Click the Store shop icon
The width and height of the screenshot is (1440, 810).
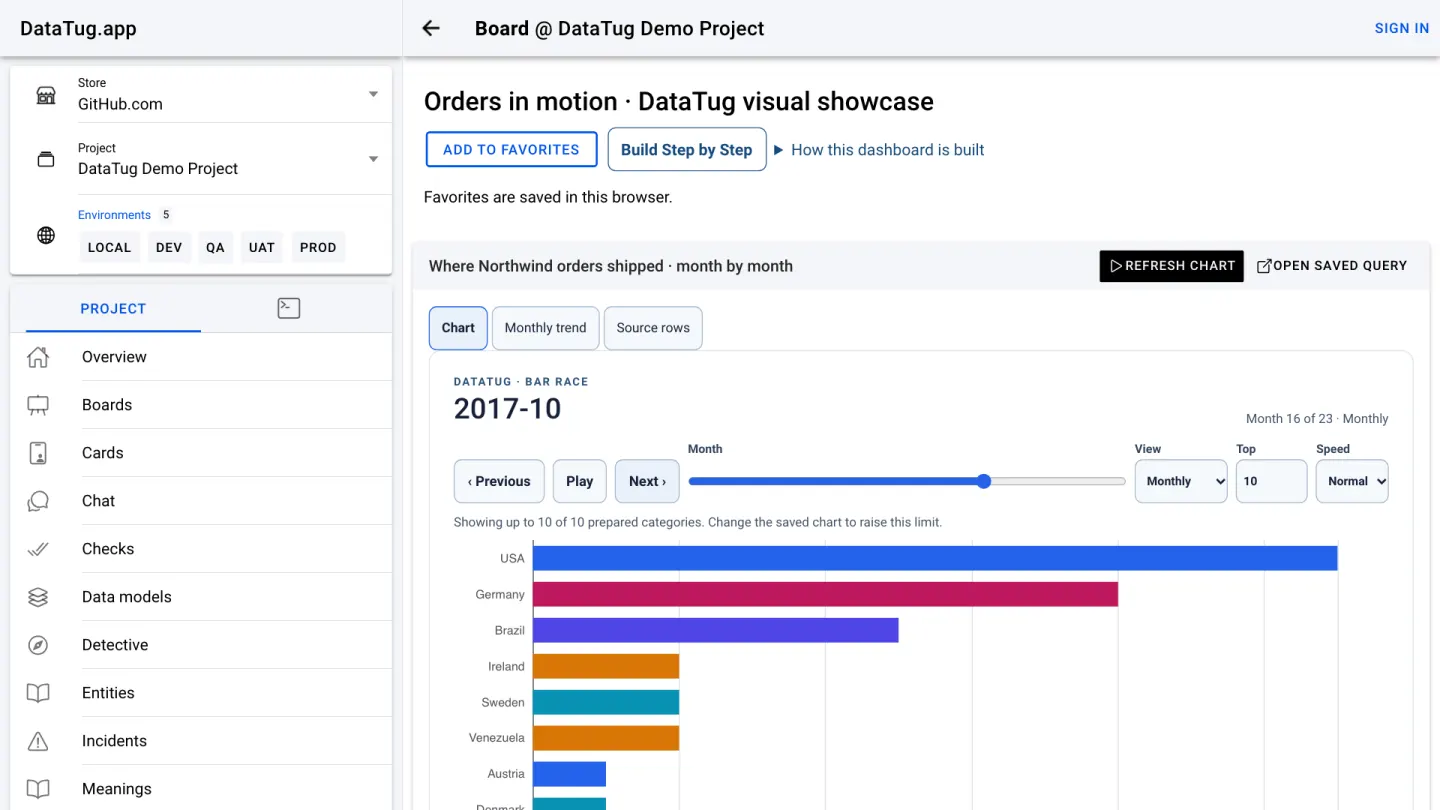click(46, 95)
